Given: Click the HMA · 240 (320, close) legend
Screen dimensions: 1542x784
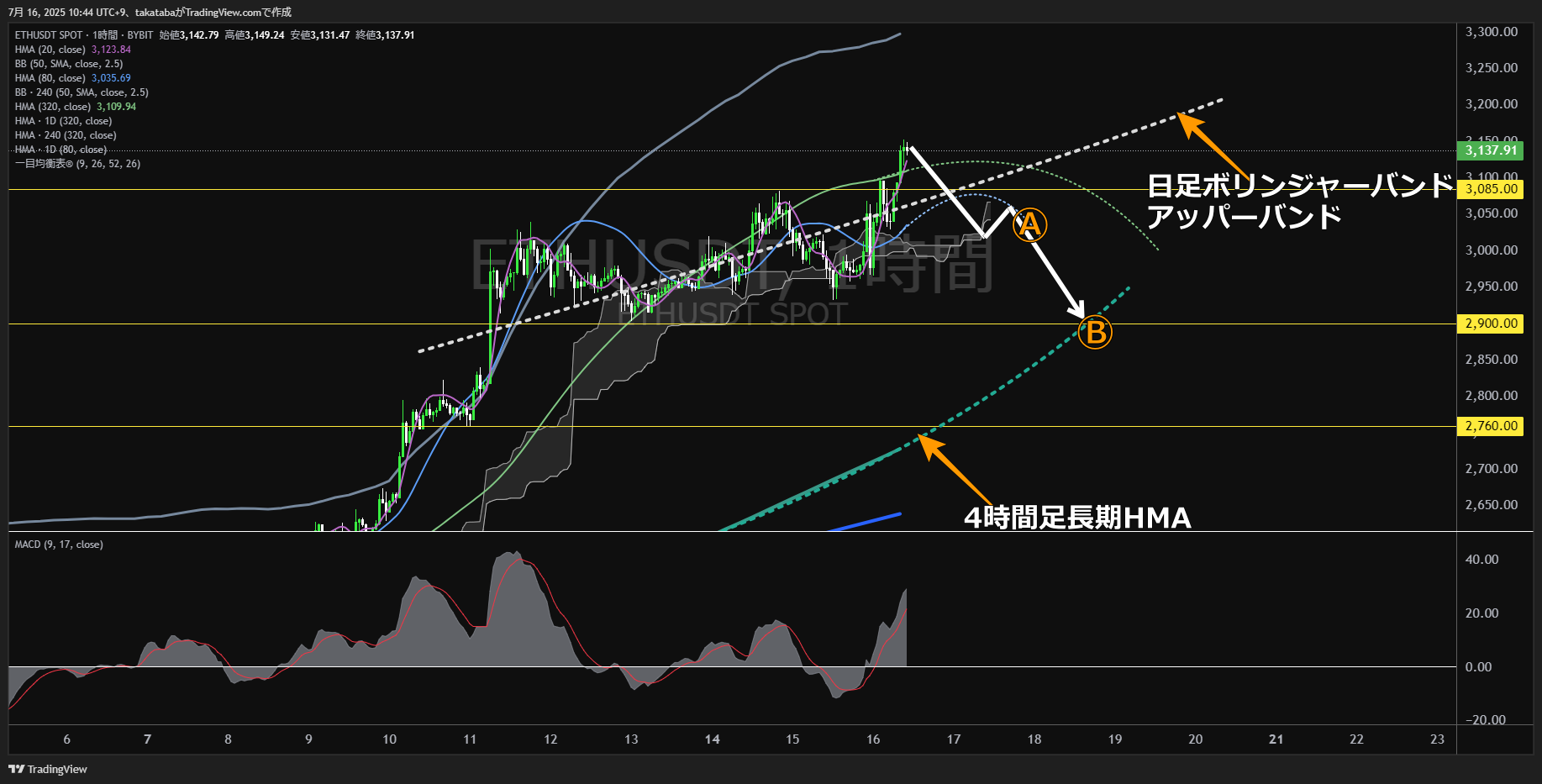Looking at the screenshot, I should [66, 135].
